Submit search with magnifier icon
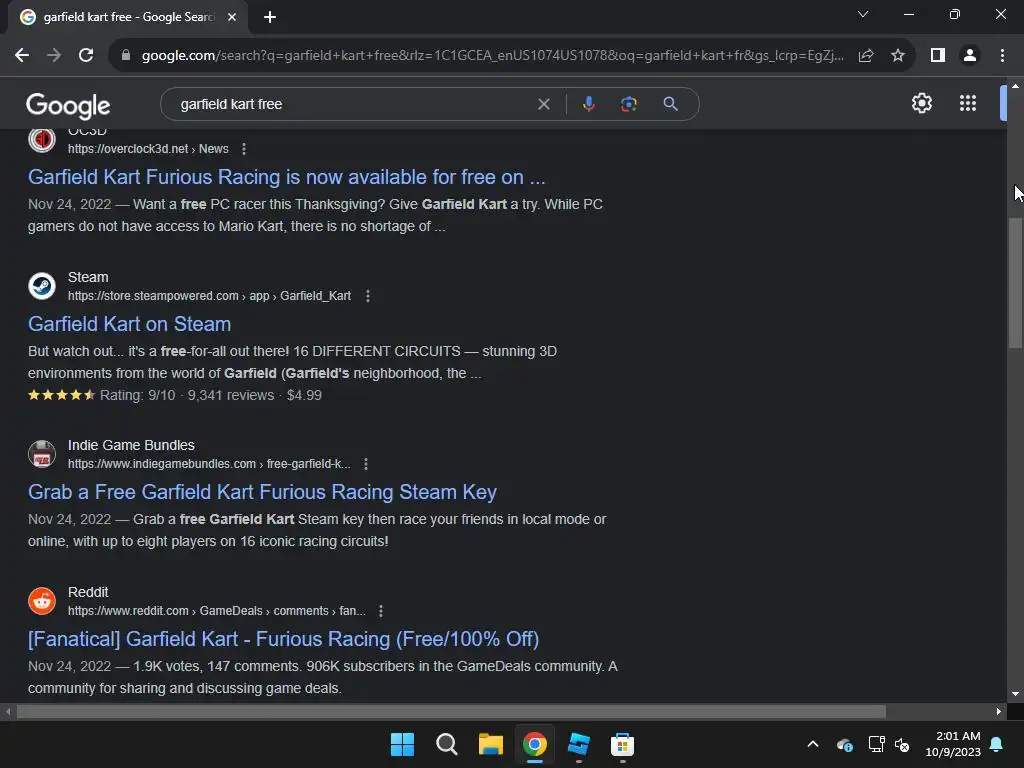Image resolution: width=1024 pixels, height=768 pixels. click(x=670, y=104)
